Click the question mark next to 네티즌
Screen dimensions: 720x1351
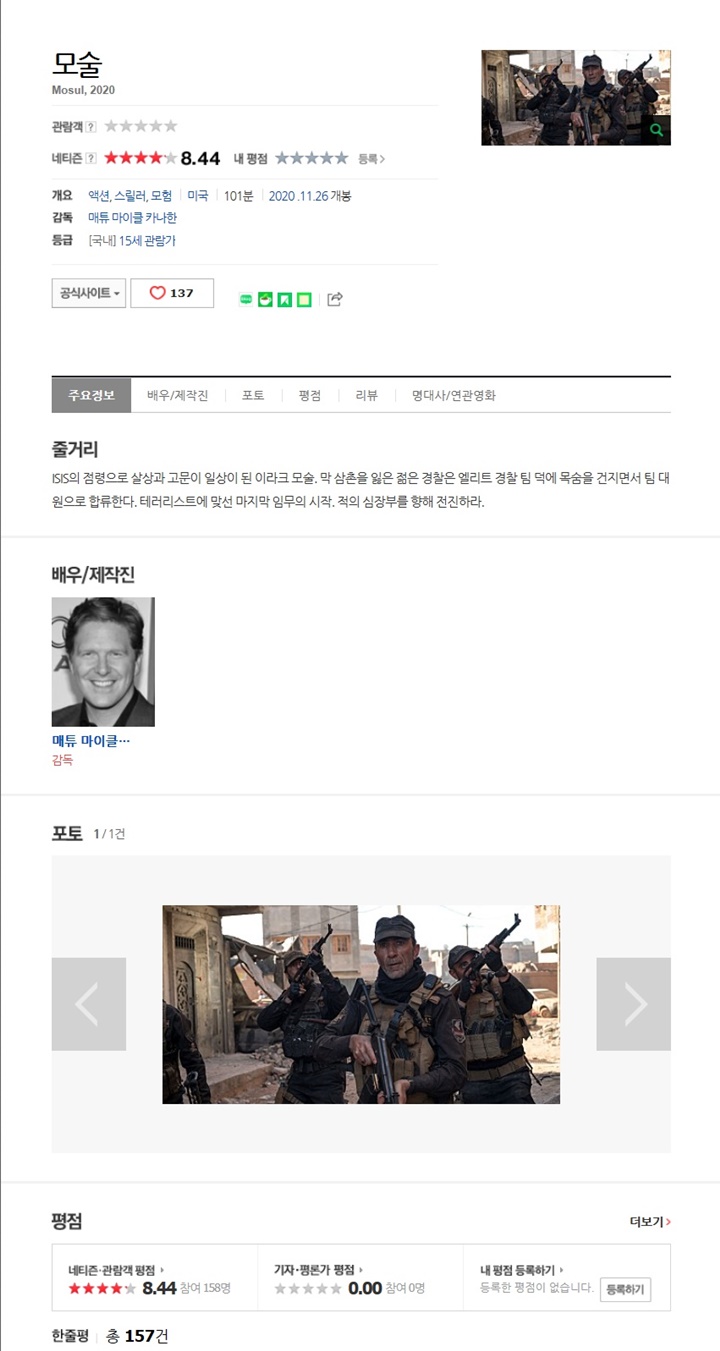coord(91,158)
